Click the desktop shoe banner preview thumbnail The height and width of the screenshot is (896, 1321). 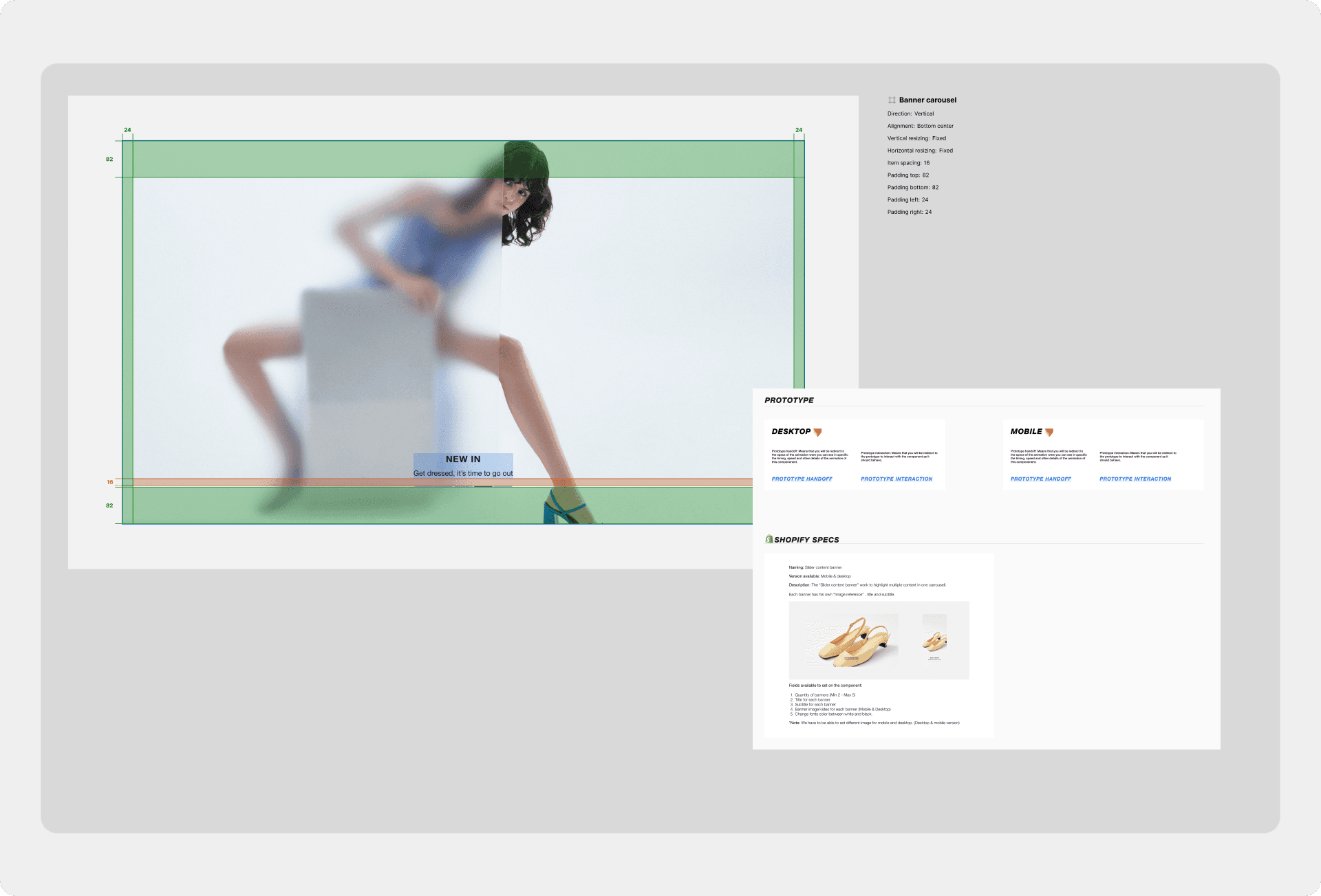[852, 642]
